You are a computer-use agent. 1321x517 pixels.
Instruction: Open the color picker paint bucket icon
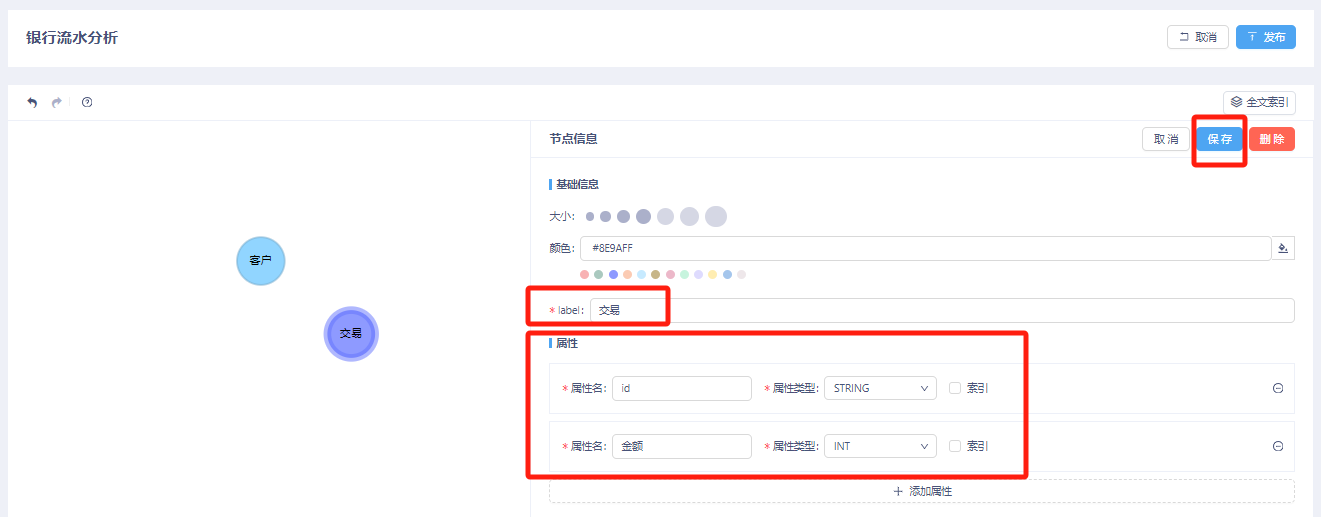(x=1283, y=248)
